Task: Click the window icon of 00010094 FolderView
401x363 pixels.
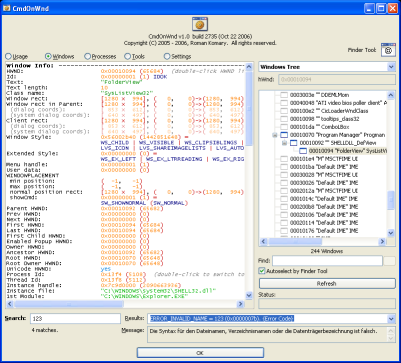Action: (303, 151)
